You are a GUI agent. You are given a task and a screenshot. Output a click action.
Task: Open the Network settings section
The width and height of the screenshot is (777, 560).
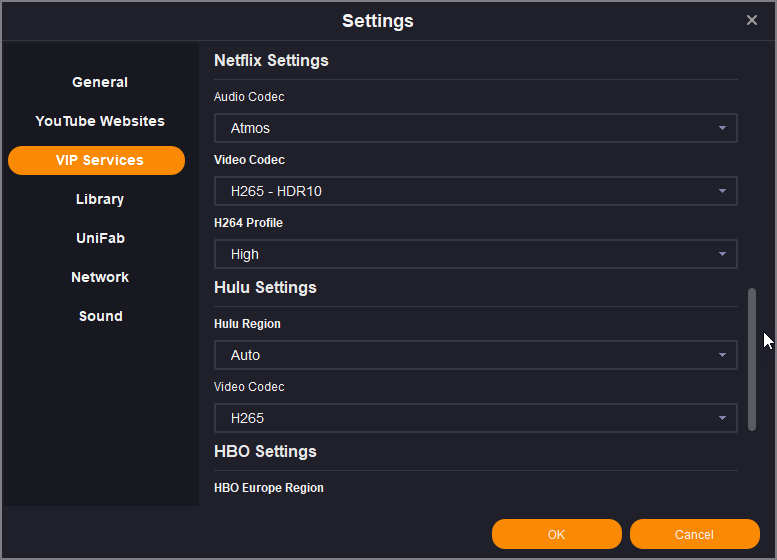100,277
